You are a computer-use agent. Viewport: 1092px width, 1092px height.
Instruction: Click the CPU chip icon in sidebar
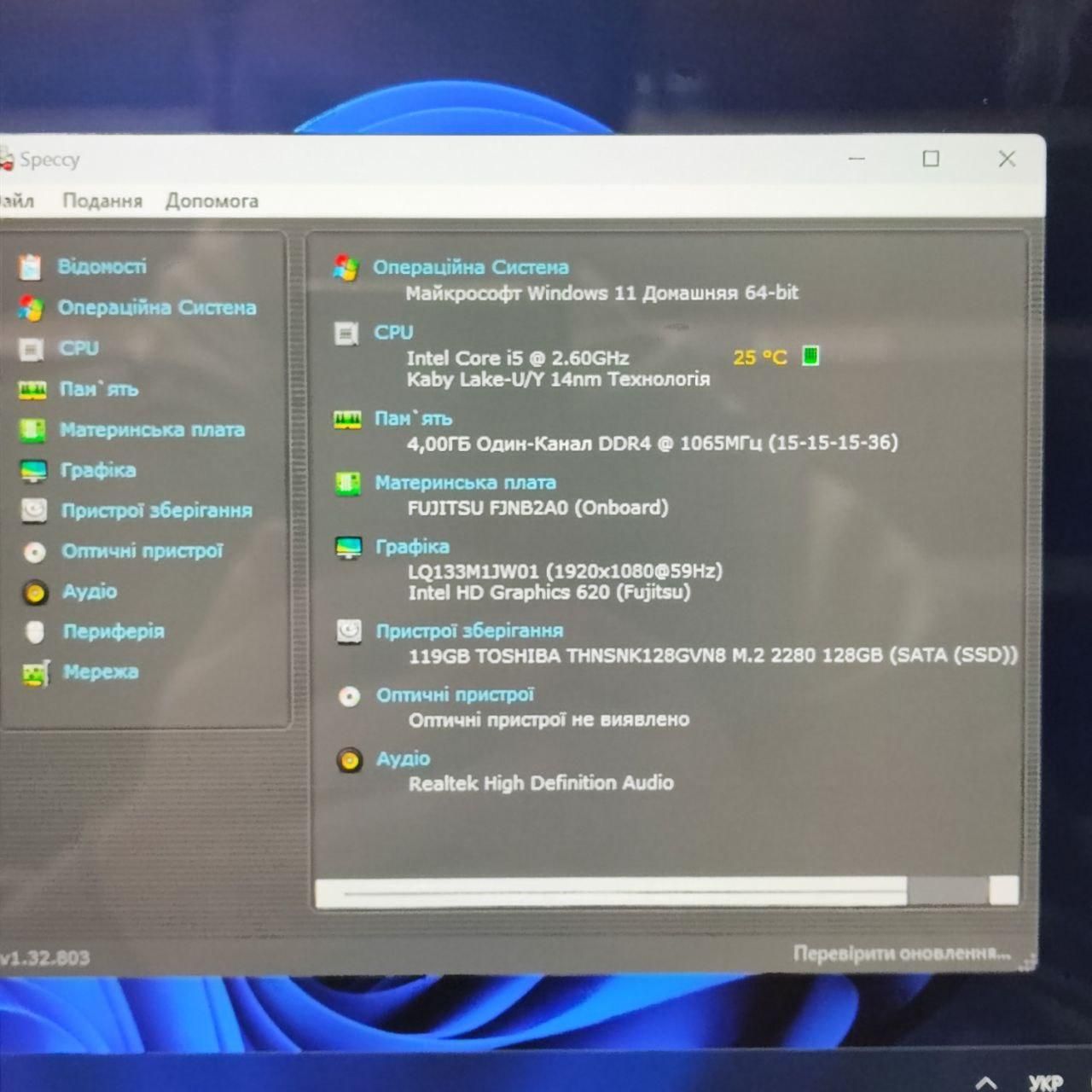click(x=31, y=349)
